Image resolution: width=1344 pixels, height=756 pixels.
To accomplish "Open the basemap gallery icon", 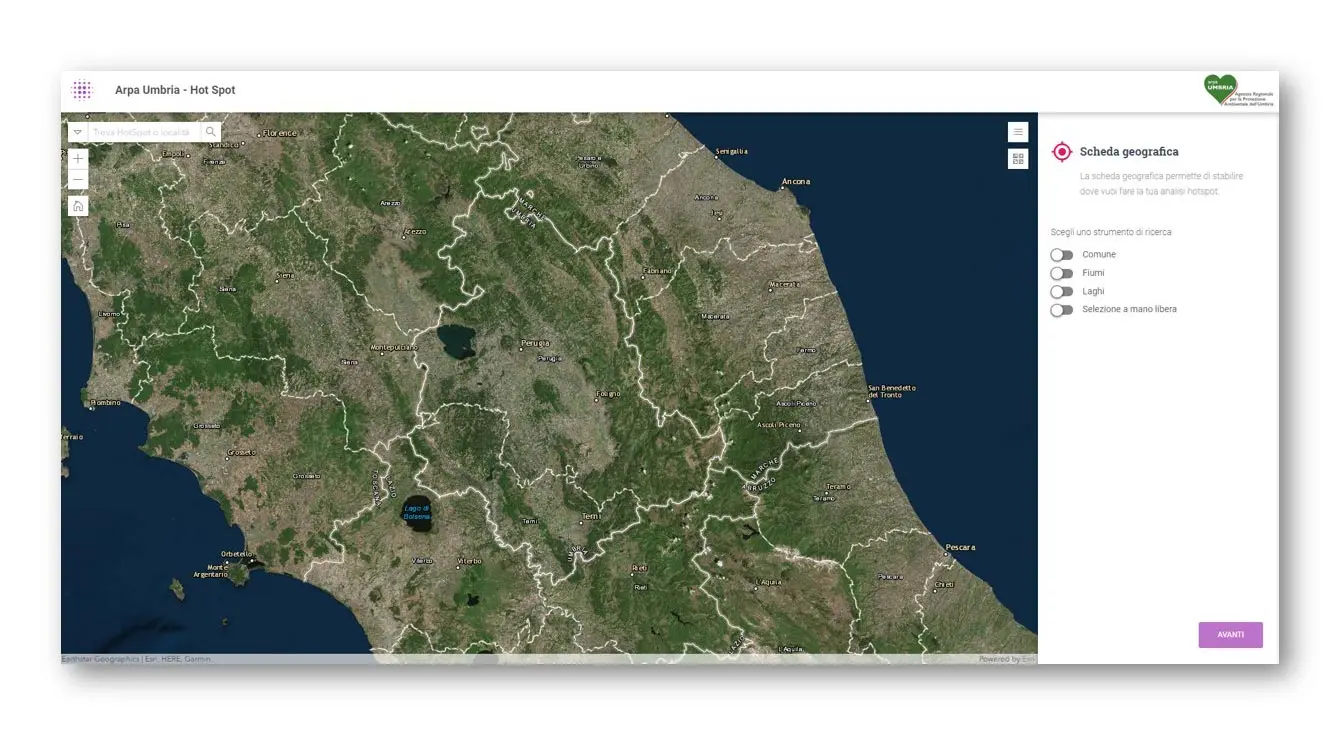I will [1018, 158].
